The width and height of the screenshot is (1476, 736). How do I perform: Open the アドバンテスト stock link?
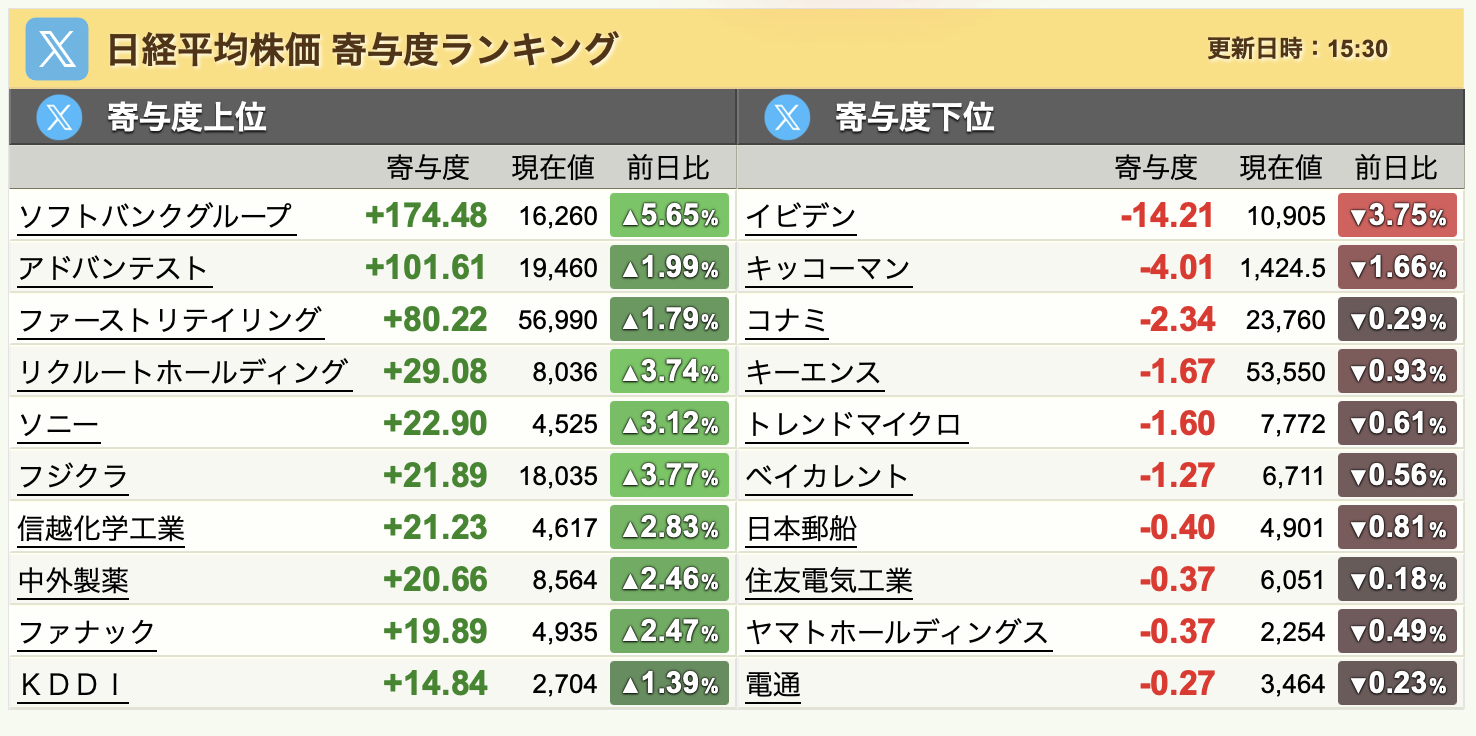[x=114, y=268]
